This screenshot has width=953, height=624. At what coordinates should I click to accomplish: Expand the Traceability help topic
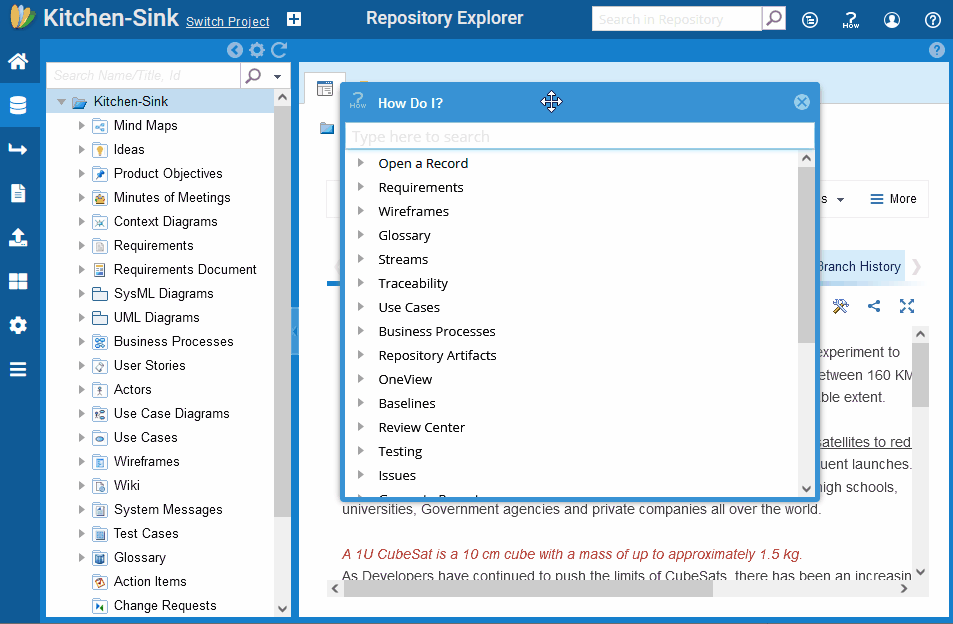[x=361, y=283]
